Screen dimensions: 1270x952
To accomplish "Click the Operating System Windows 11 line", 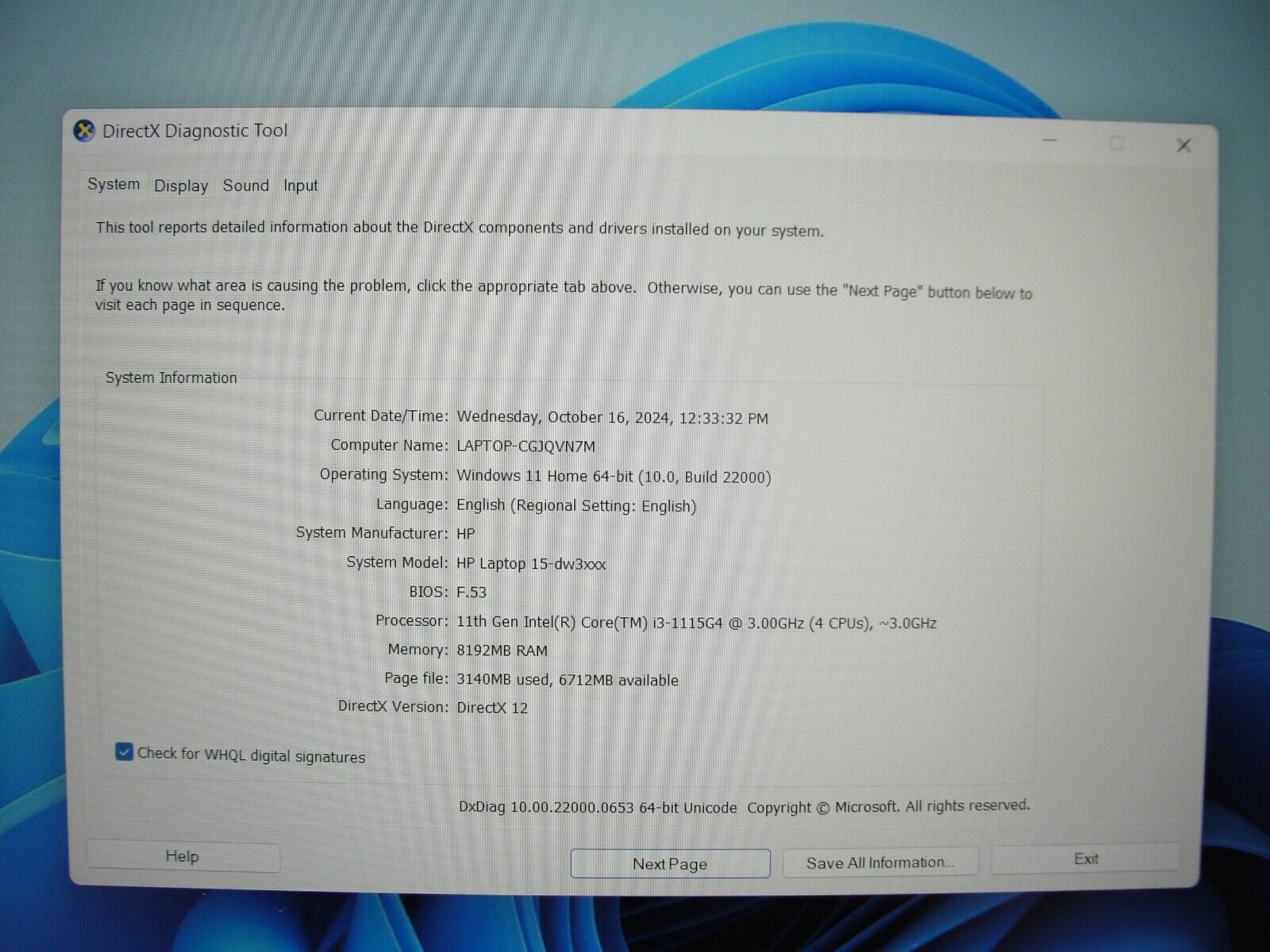I will point(613,476).
